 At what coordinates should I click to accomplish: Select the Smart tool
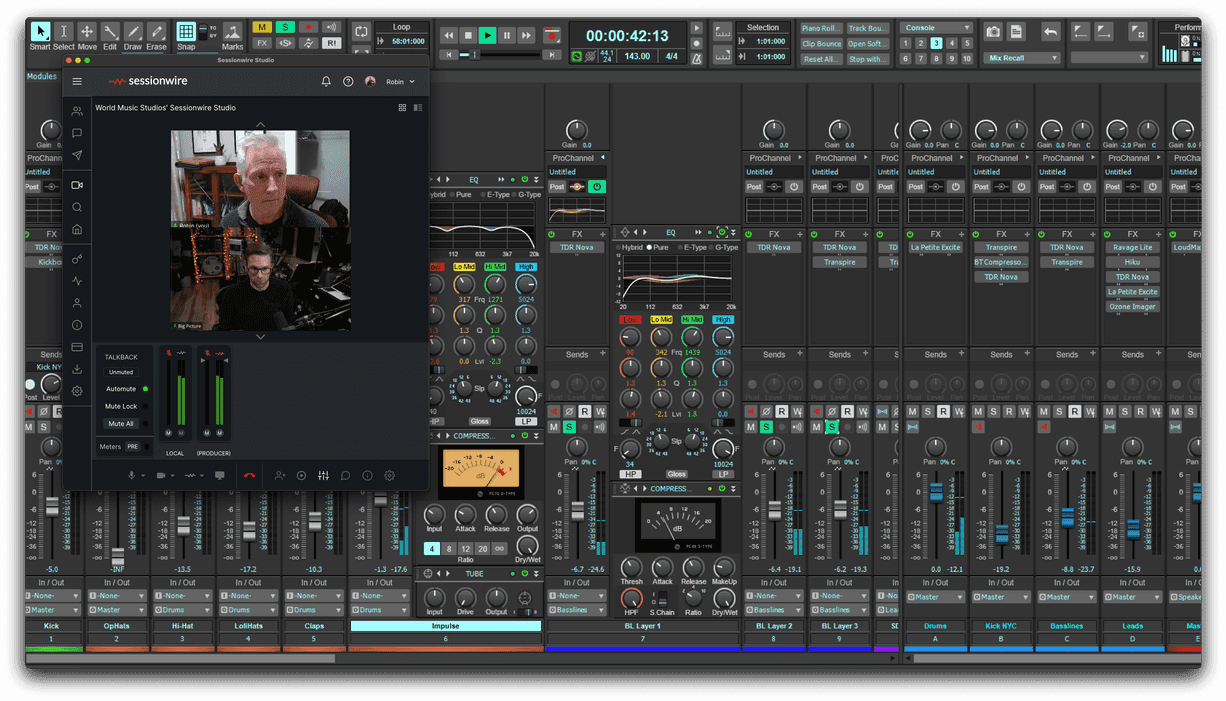[41, 32]
